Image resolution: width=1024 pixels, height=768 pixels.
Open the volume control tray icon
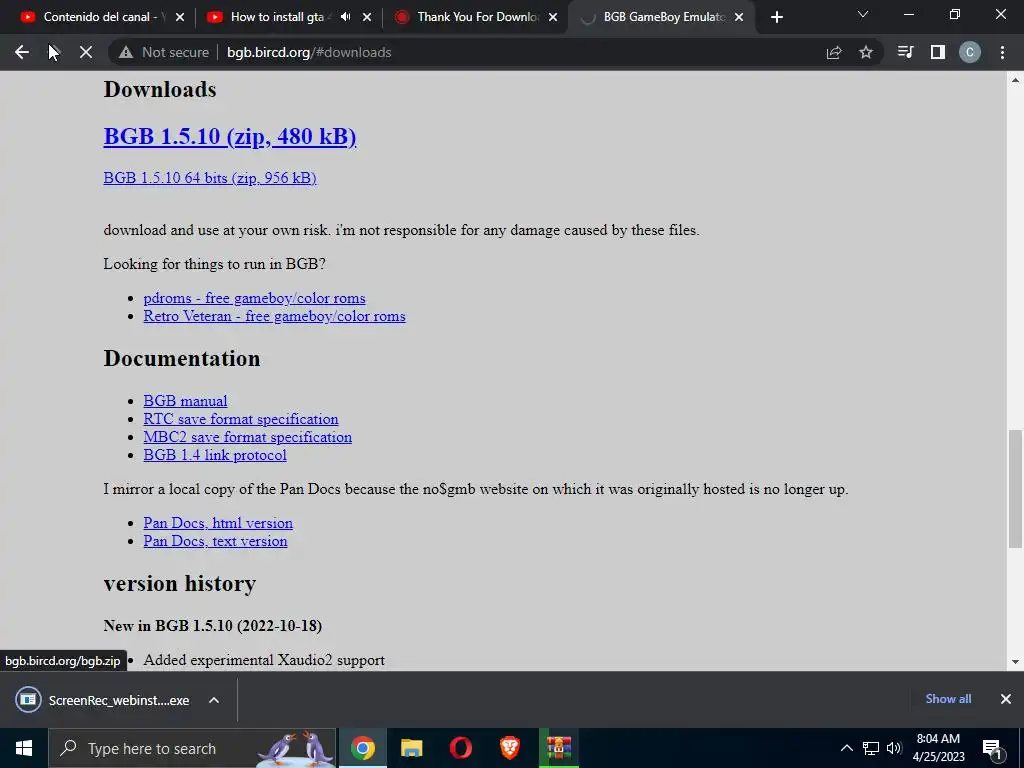[894, 748]
